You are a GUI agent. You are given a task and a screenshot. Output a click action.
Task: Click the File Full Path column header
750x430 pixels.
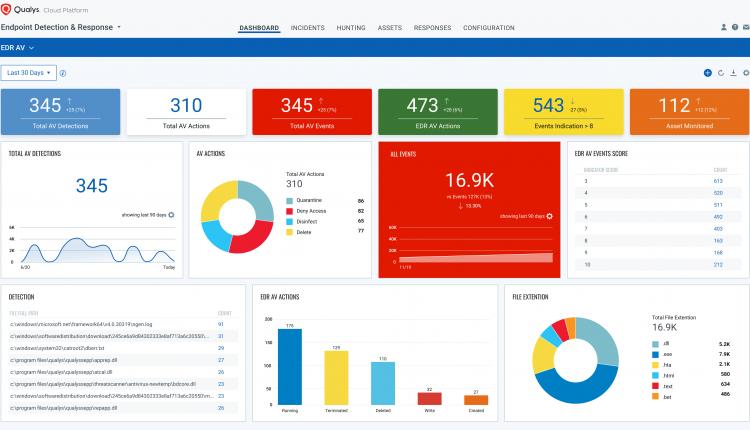(x=23, y=313)
